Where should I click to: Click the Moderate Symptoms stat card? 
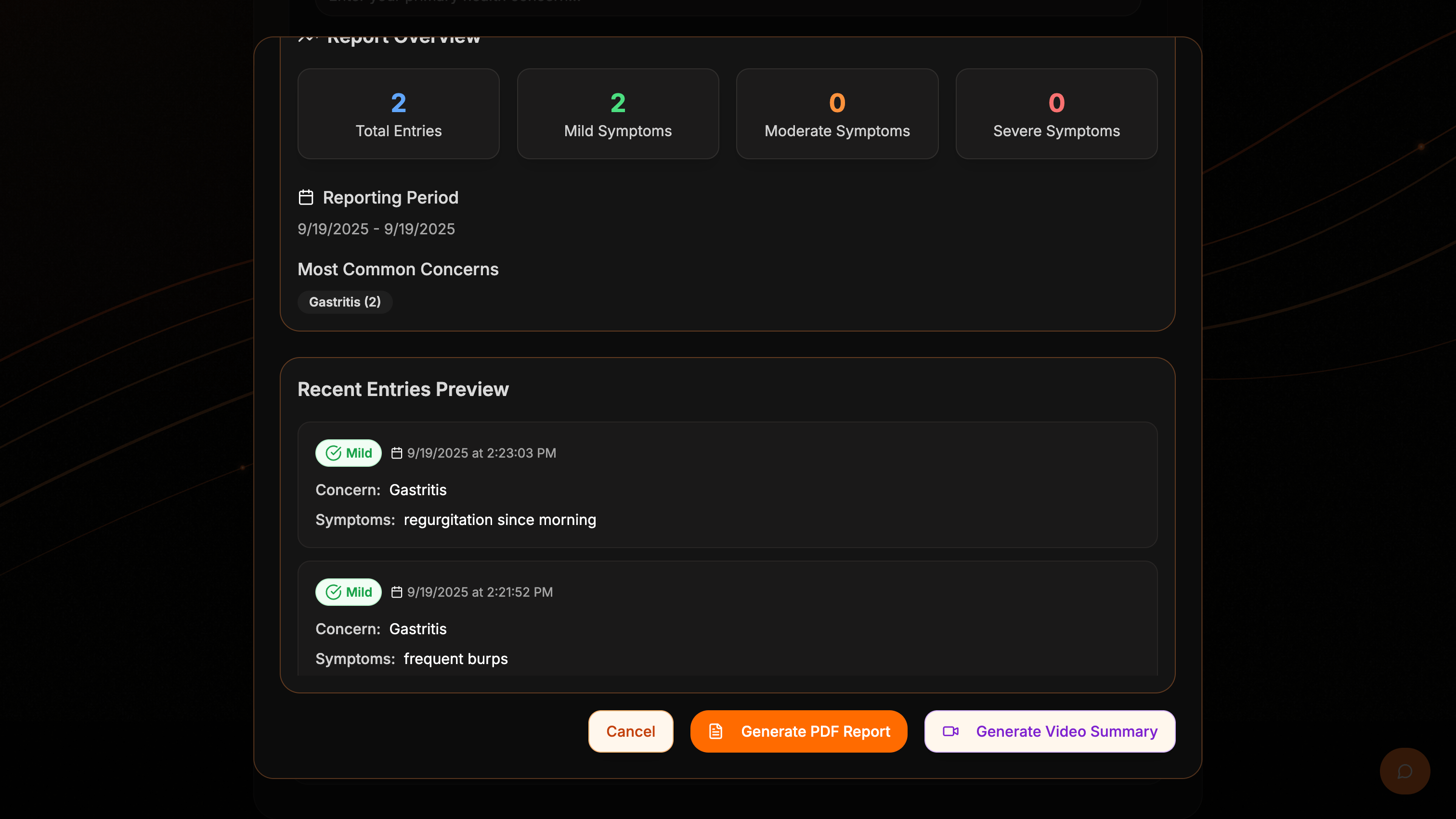tap(836, 114)
